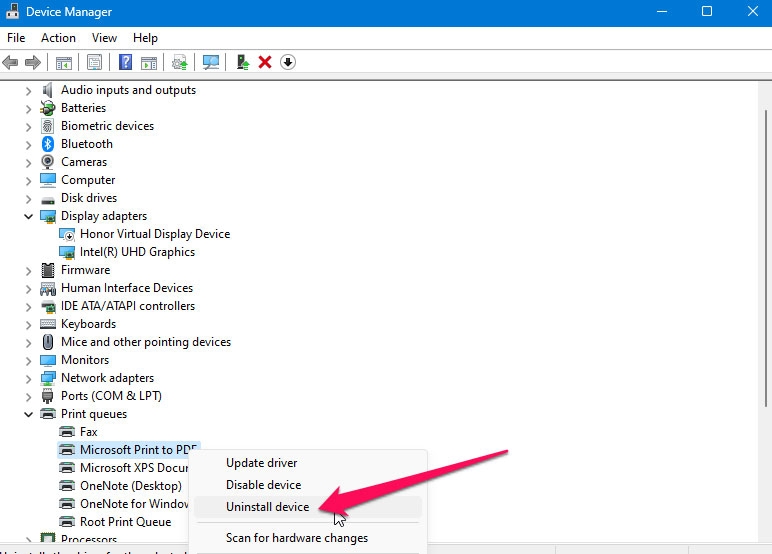Viewport: 772px width, 554px height.
Task: Maximize the Device Manager window
Action: [x=707, y=11]
